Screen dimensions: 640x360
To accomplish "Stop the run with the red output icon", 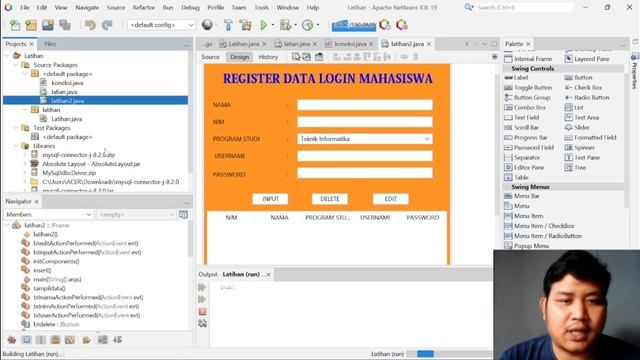I will tap(202, 312).
